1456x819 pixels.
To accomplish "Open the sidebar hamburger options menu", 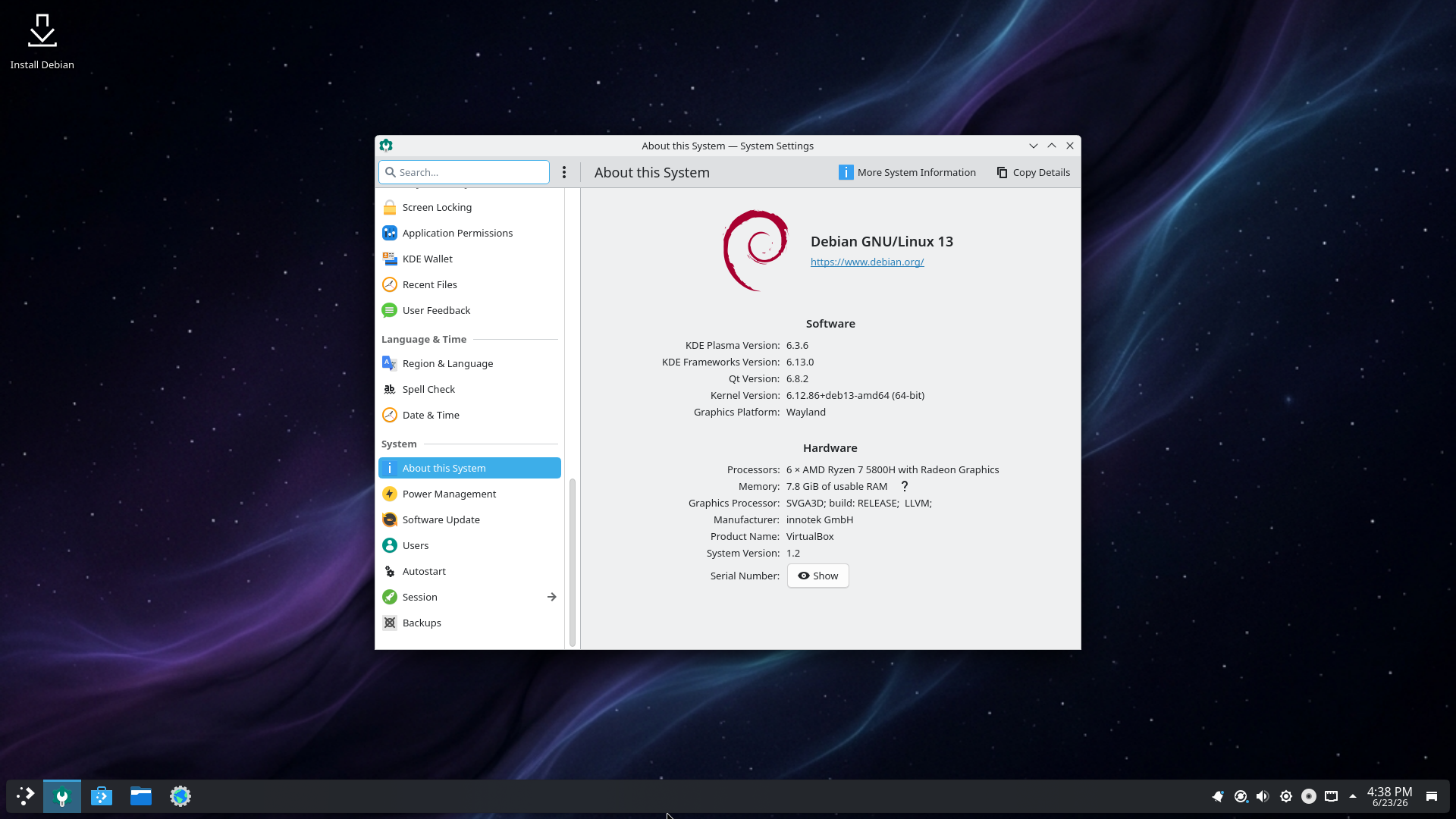I will [x=564, y=172].
